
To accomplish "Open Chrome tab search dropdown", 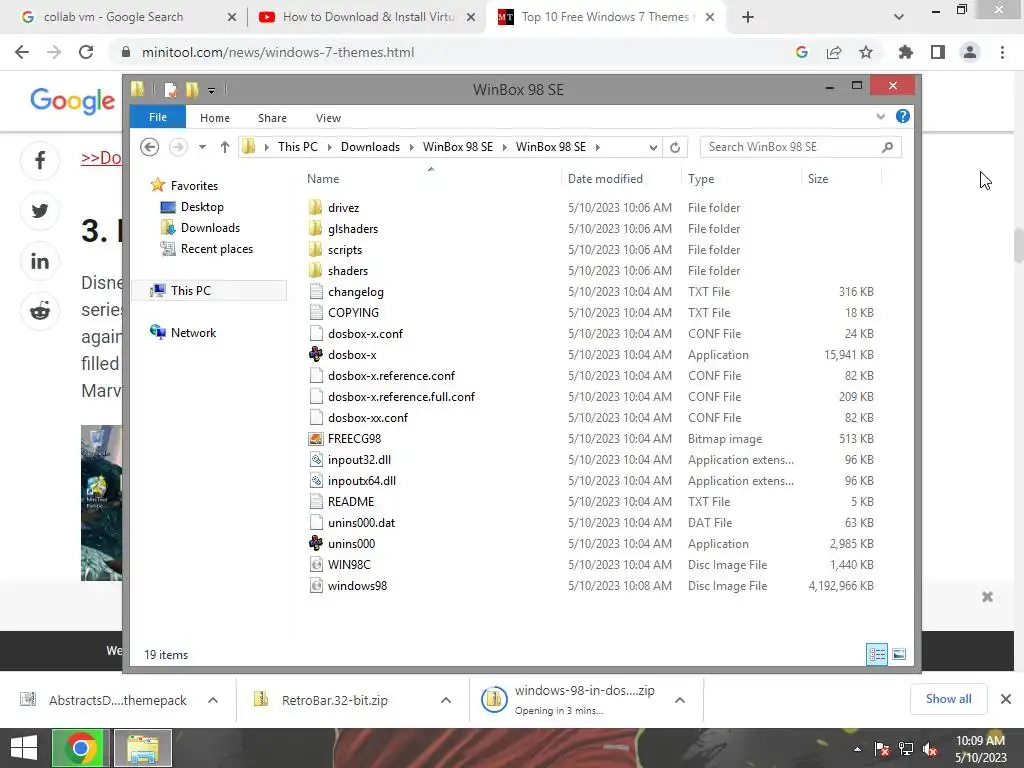I will point(899,17).
